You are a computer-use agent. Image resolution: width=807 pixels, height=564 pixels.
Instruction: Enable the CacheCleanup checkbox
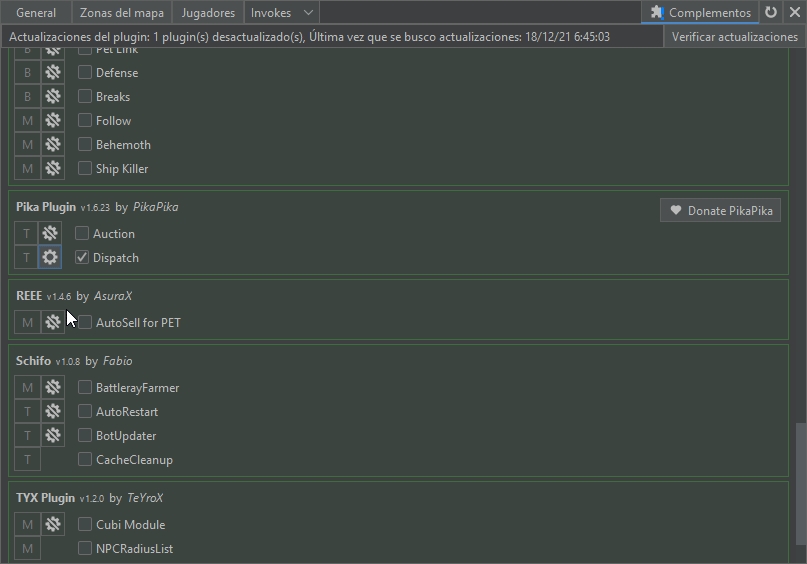tap(85, 460)
